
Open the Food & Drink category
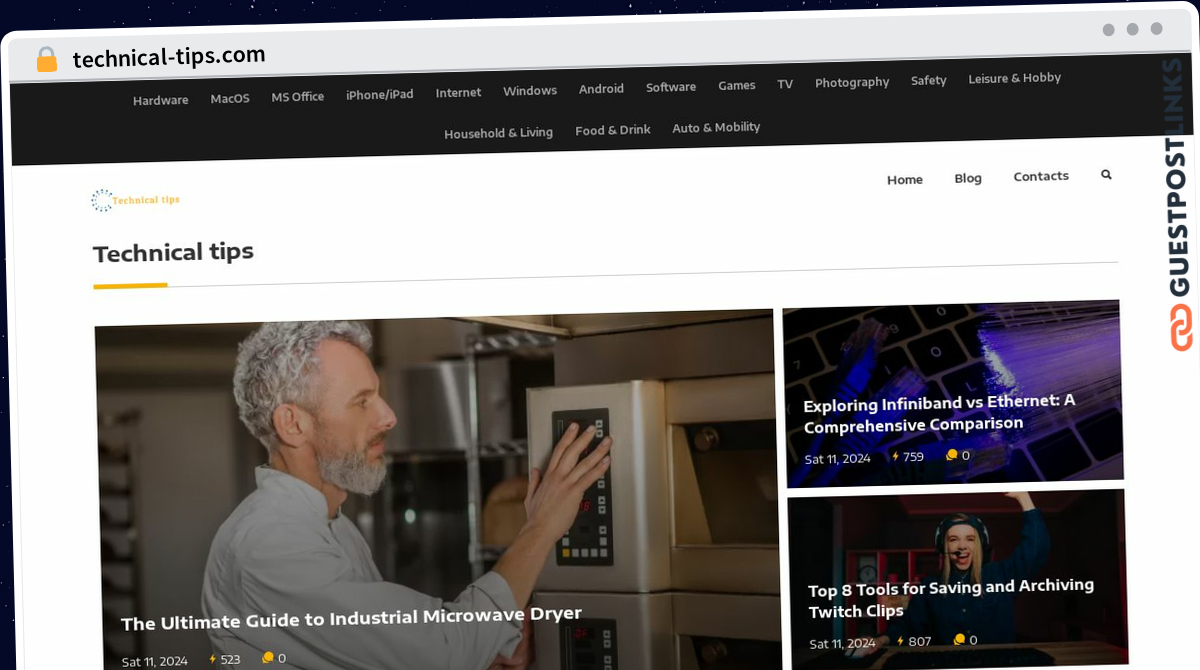(x=613, y=130)
